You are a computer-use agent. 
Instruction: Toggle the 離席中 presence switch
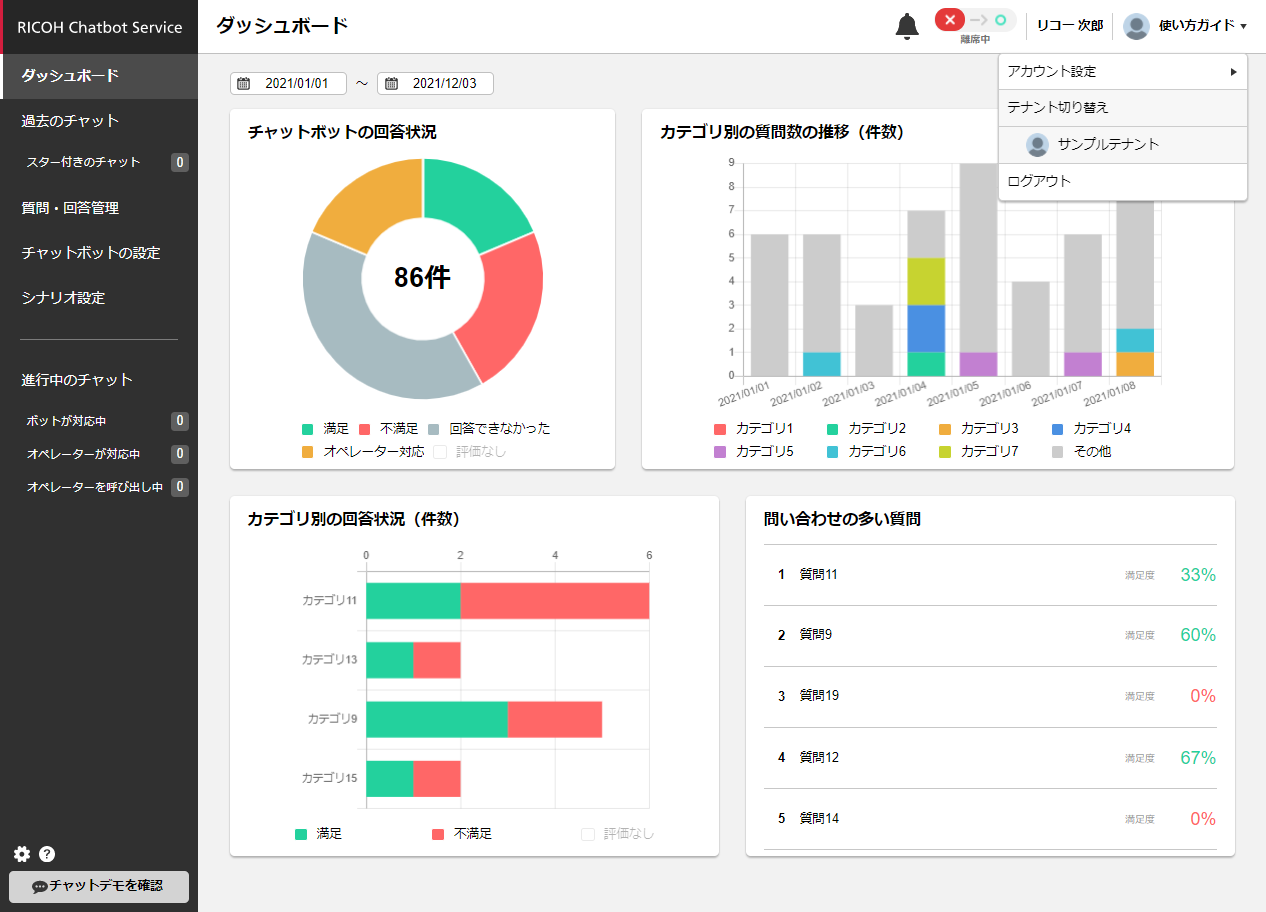pos(974,20)
